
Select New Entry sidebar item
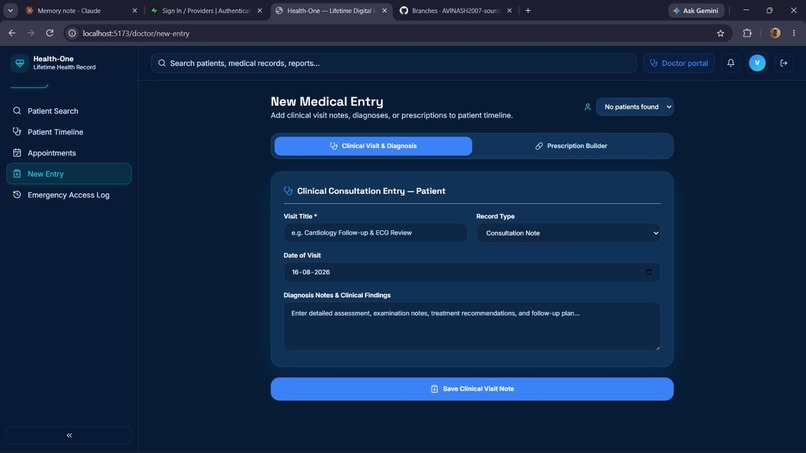coord(69,174)
